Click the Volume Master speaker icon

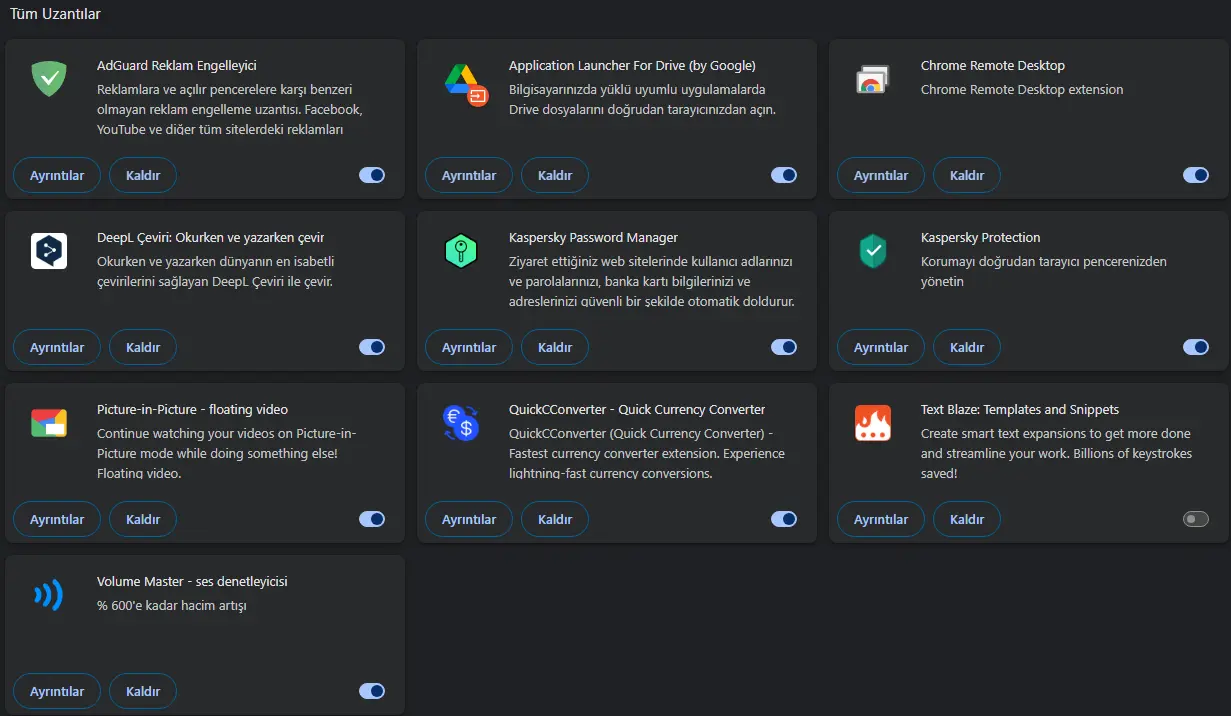[48, 595]
